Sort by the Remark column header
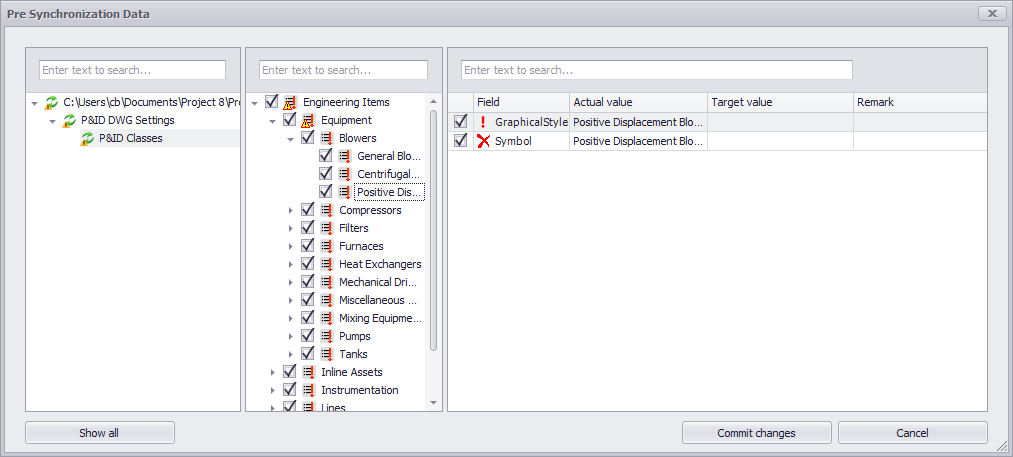The width and height of the screenshot is (1013, 457). tap(920, 102)
